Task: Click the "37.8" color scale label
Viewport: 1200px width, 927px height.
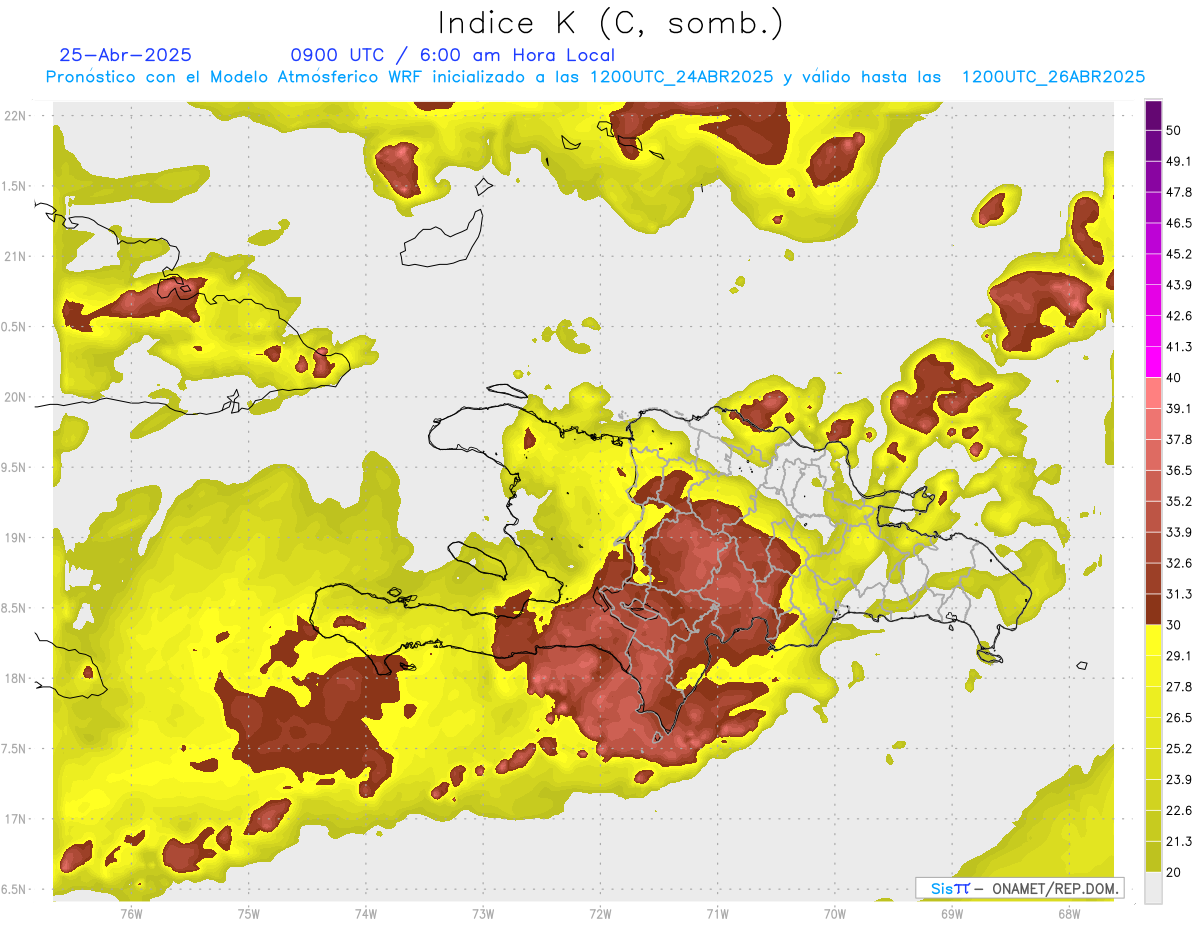Action: click(x=1179, y=439)
